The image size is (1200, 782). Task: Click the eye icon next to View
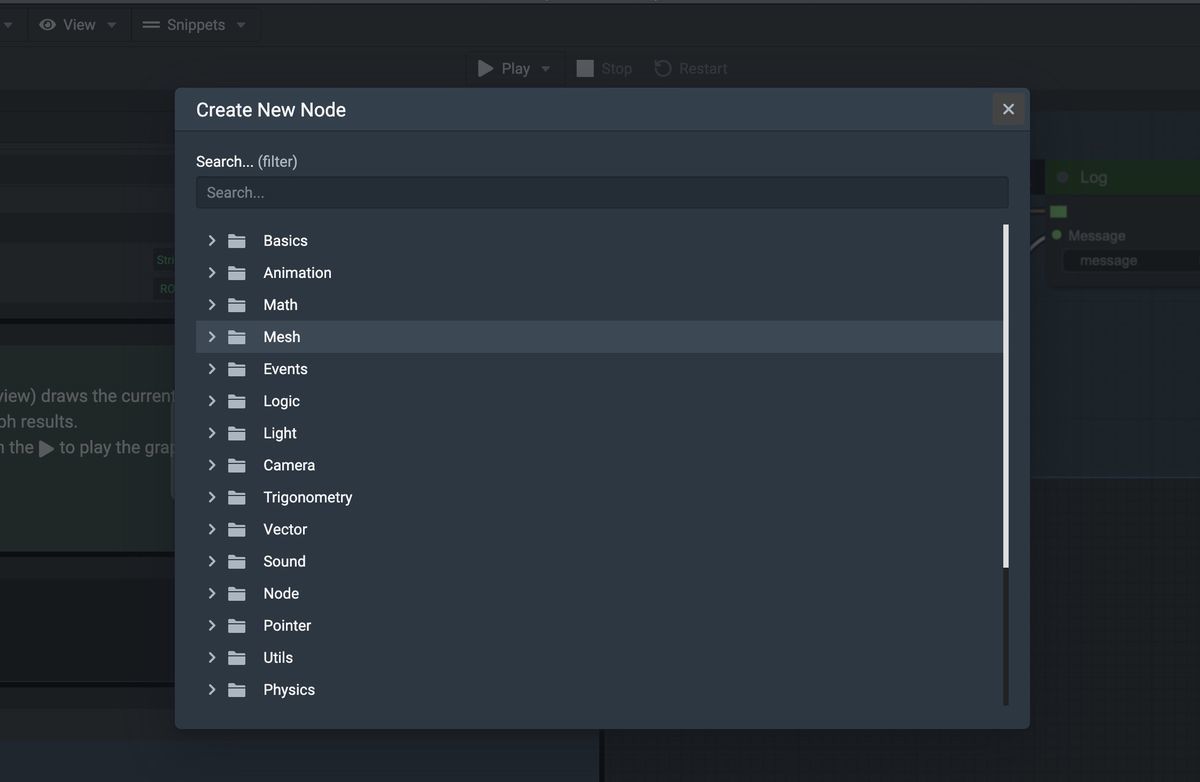tap(47, 24)
